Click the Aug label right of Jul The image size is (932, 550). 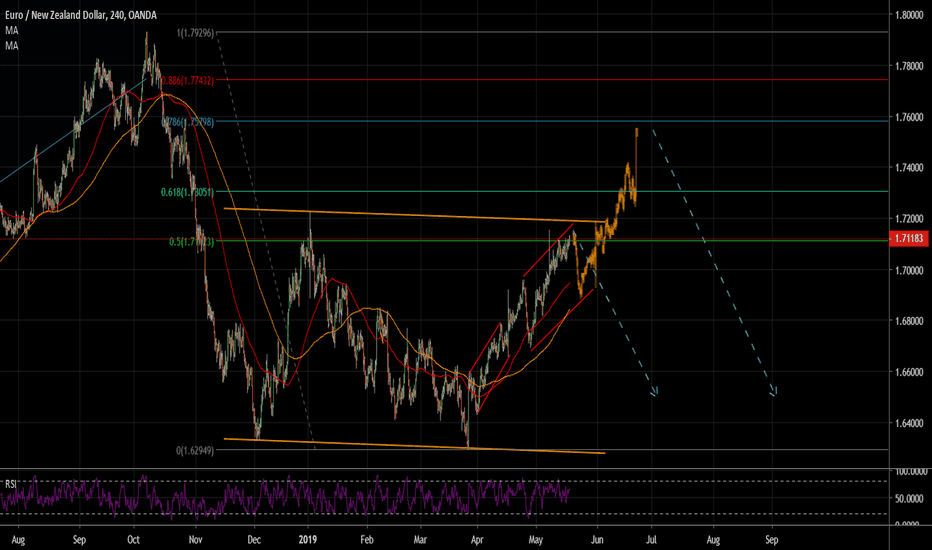click(x=713, y=540)
